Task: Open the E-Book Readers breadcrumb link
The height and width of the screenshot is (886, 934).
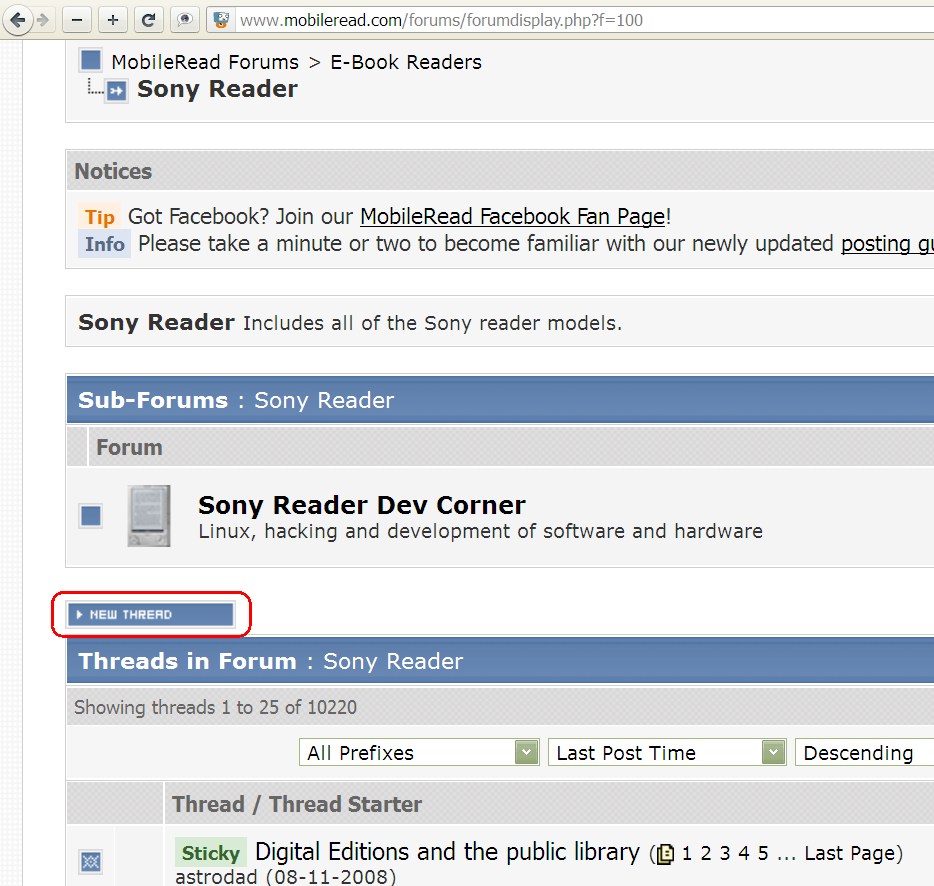Action: (406, 62)
